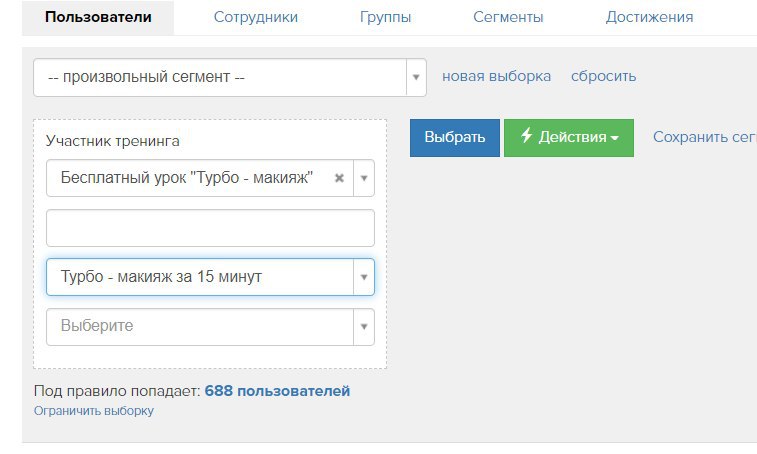Image resolution: width=757 pixels, height=454 pixels.
Task: Click the новая выборка link
Action: (496, 76)
